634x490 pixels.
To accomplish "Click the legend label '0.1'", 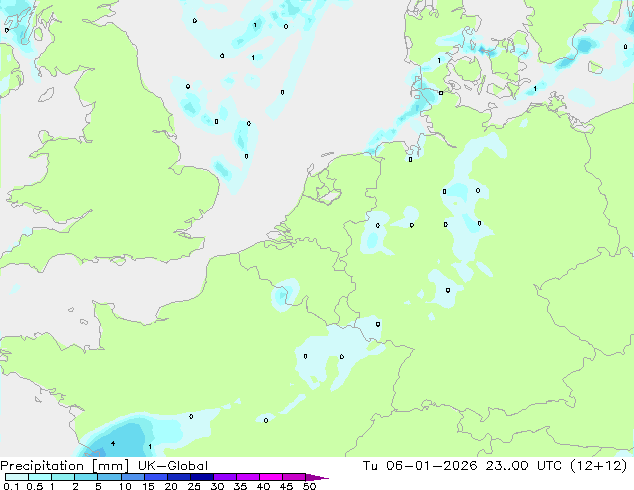I will coord(11,486).
